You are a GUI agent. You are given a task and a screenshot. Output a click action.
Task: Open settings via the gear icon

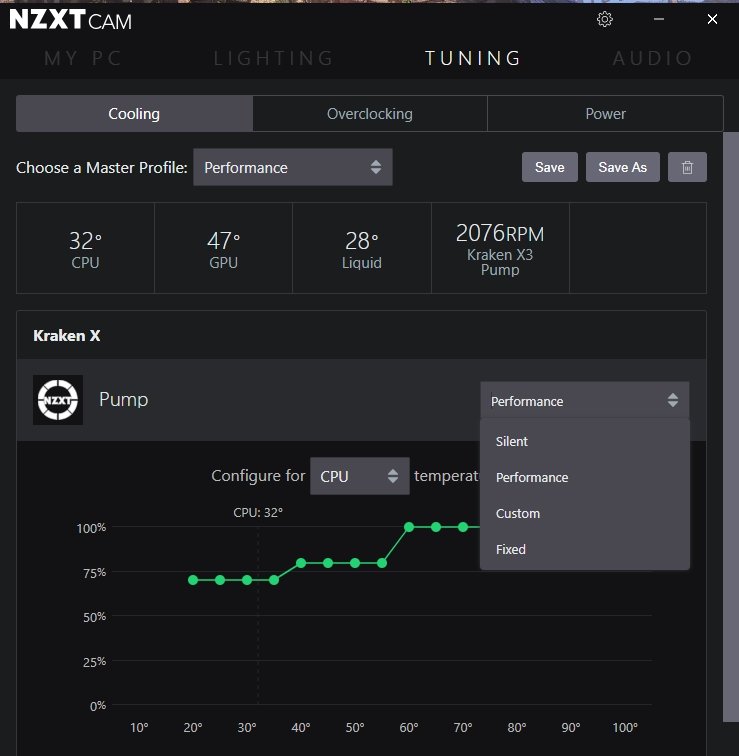click(x=605, y=19)
